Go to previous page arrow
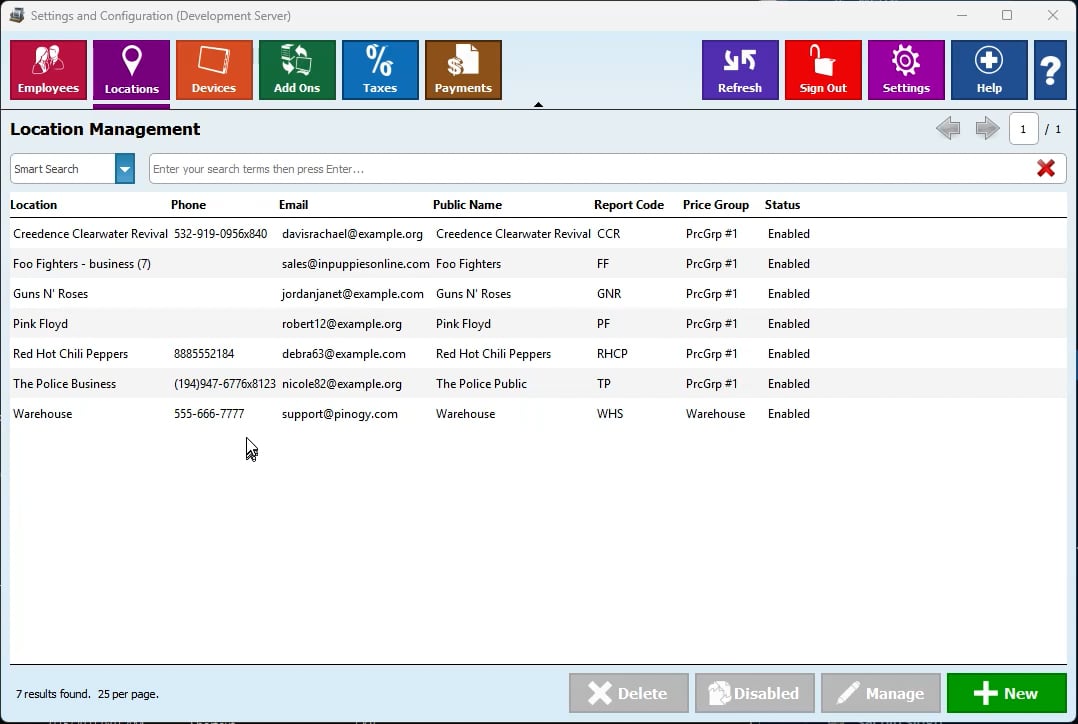Image resolution: width=1078 pixels, height=724 pixels. pos(948,128)
